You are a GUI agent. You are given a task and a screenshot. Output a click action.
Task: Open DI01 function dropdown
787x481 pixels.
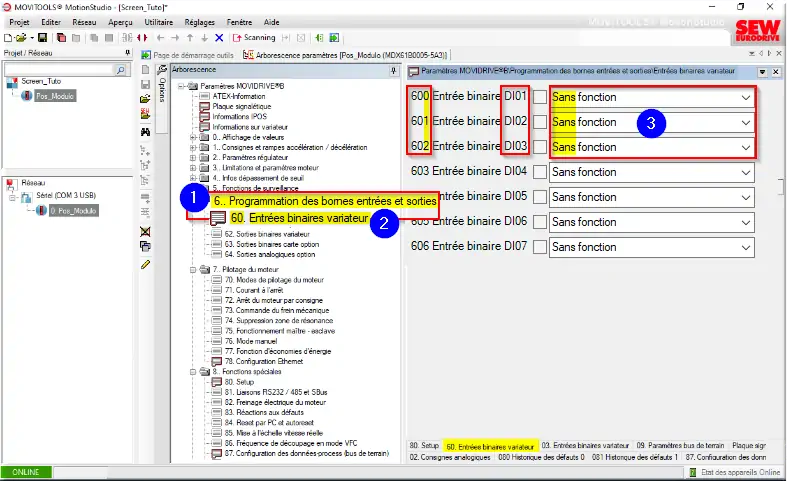[x=746, y=97]
